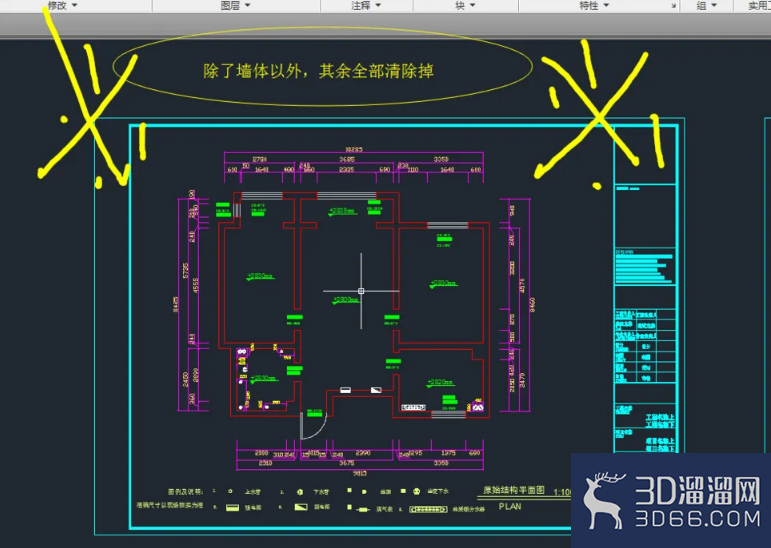Select the 强电箱 symbol in the legend

click(x=232, y=508)
